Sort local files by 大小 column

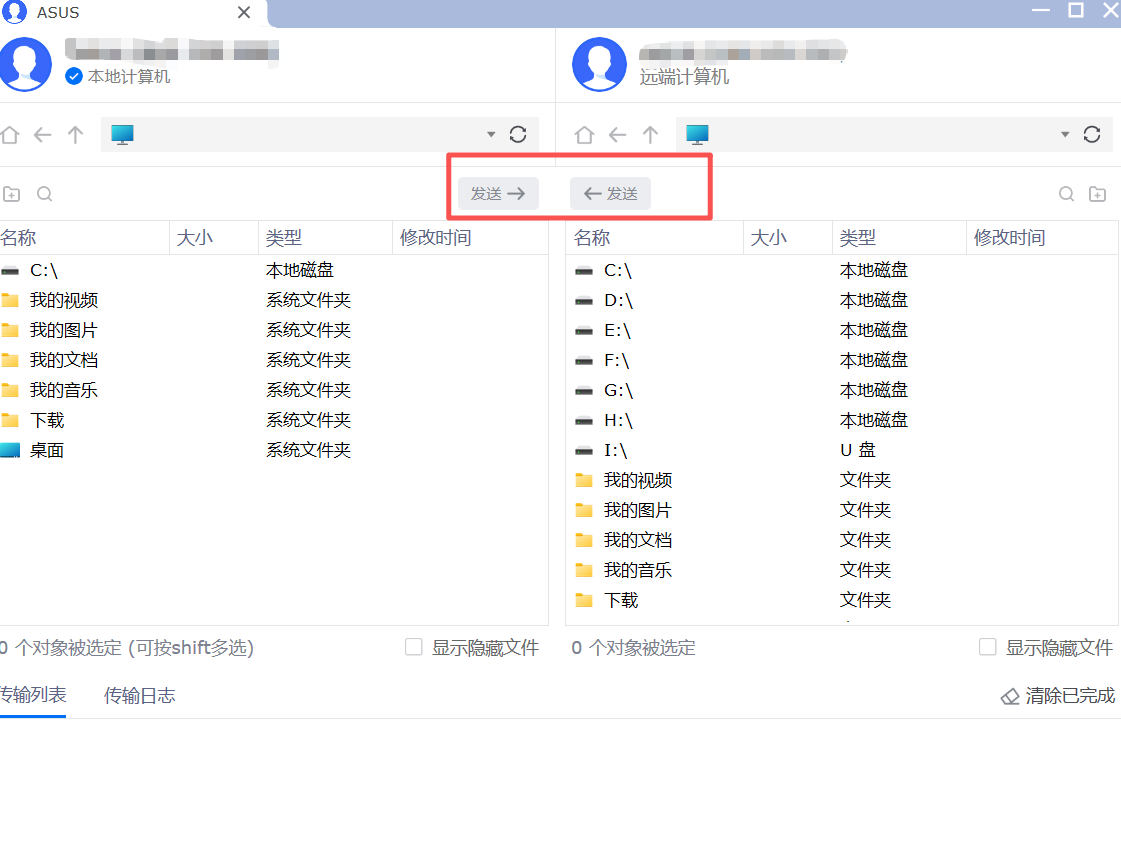tap(214, 238)
